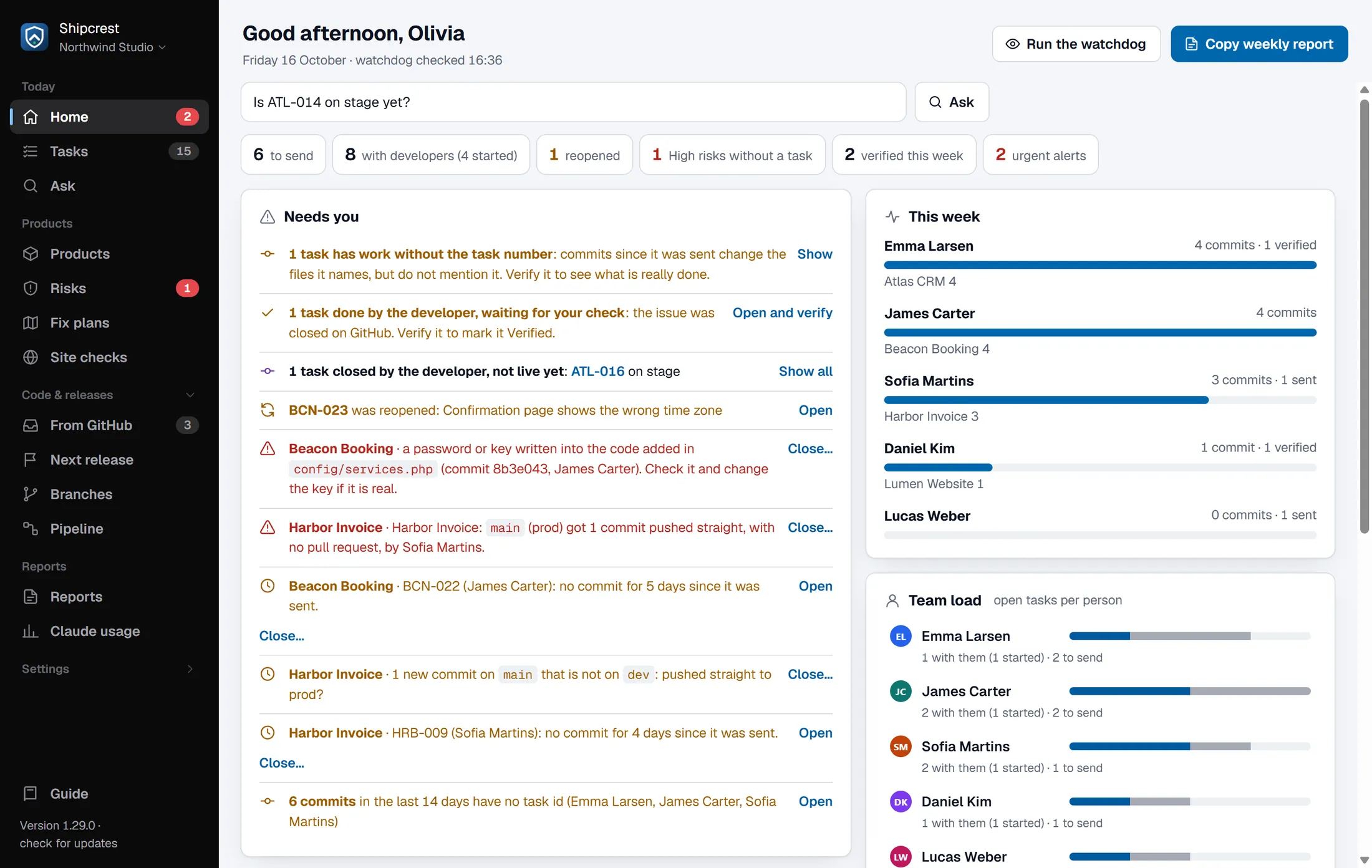Click Sofia Martins's team load bar

(x=1189, y=746)
